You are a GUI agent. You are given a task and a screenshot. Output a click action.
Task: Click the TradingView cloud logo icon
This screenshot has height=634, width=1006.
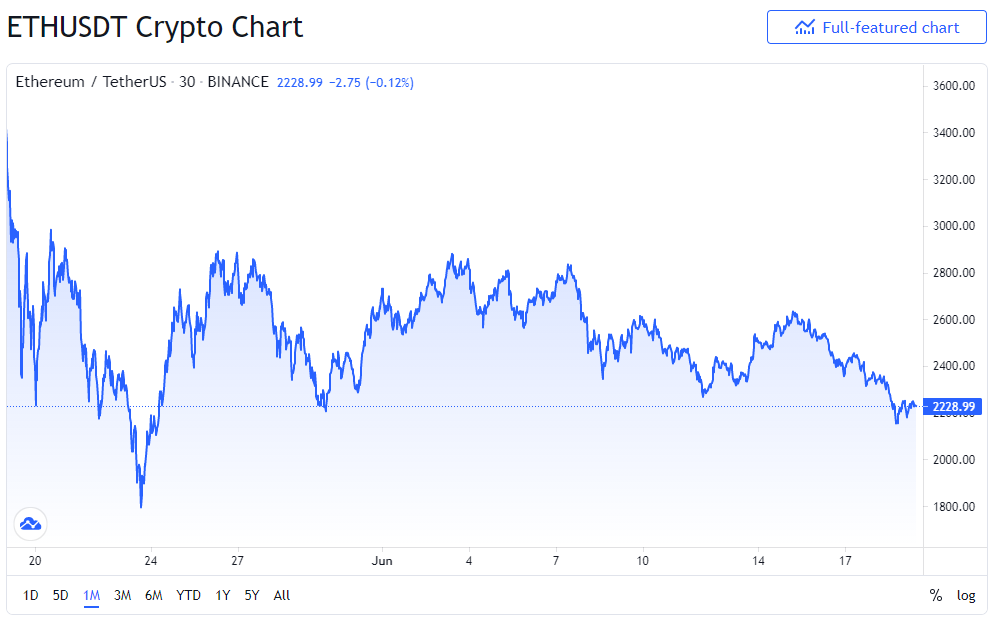point(30,524)
